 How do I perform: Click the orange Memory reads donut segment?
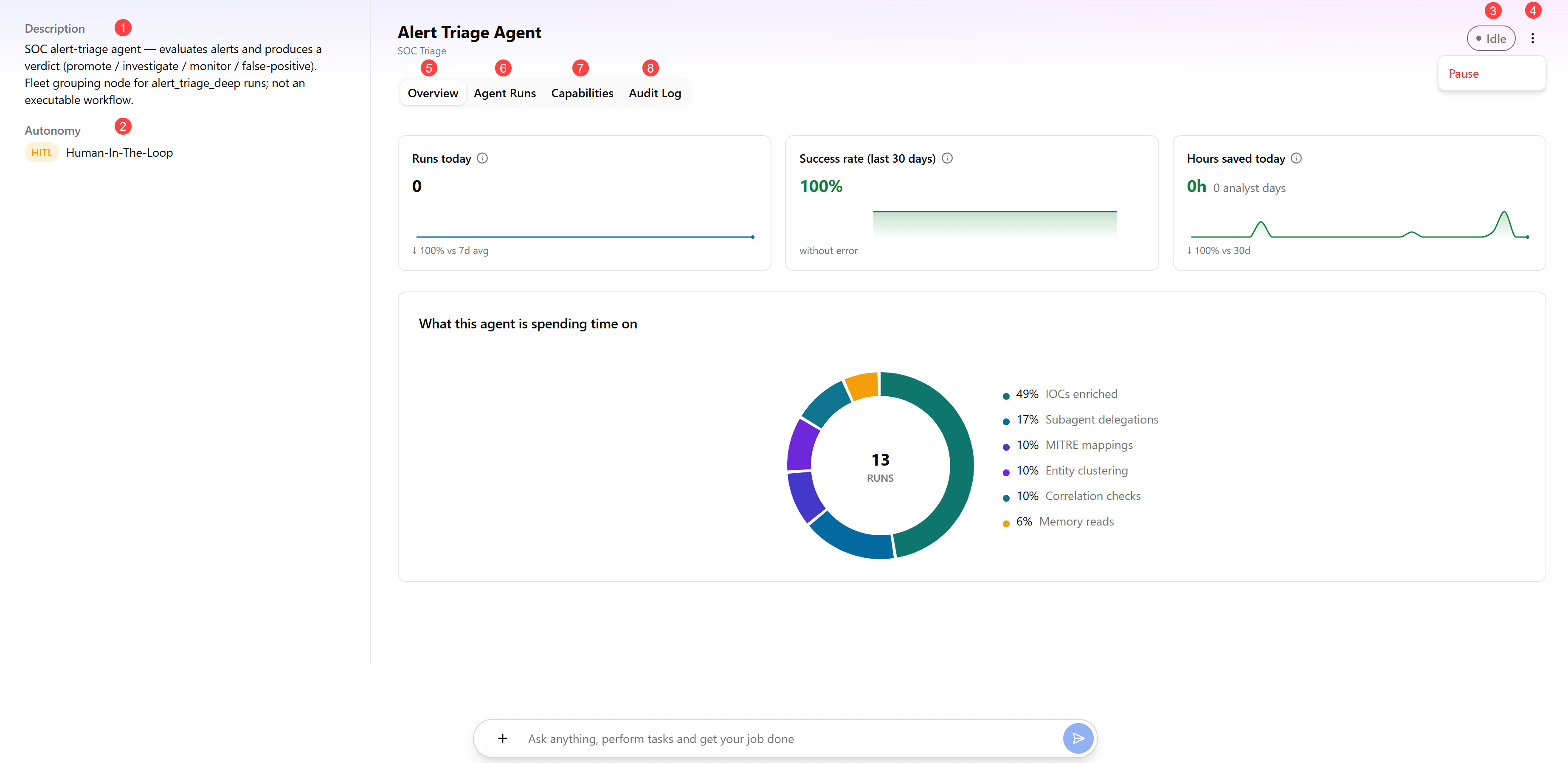click(x=862, y=385)
